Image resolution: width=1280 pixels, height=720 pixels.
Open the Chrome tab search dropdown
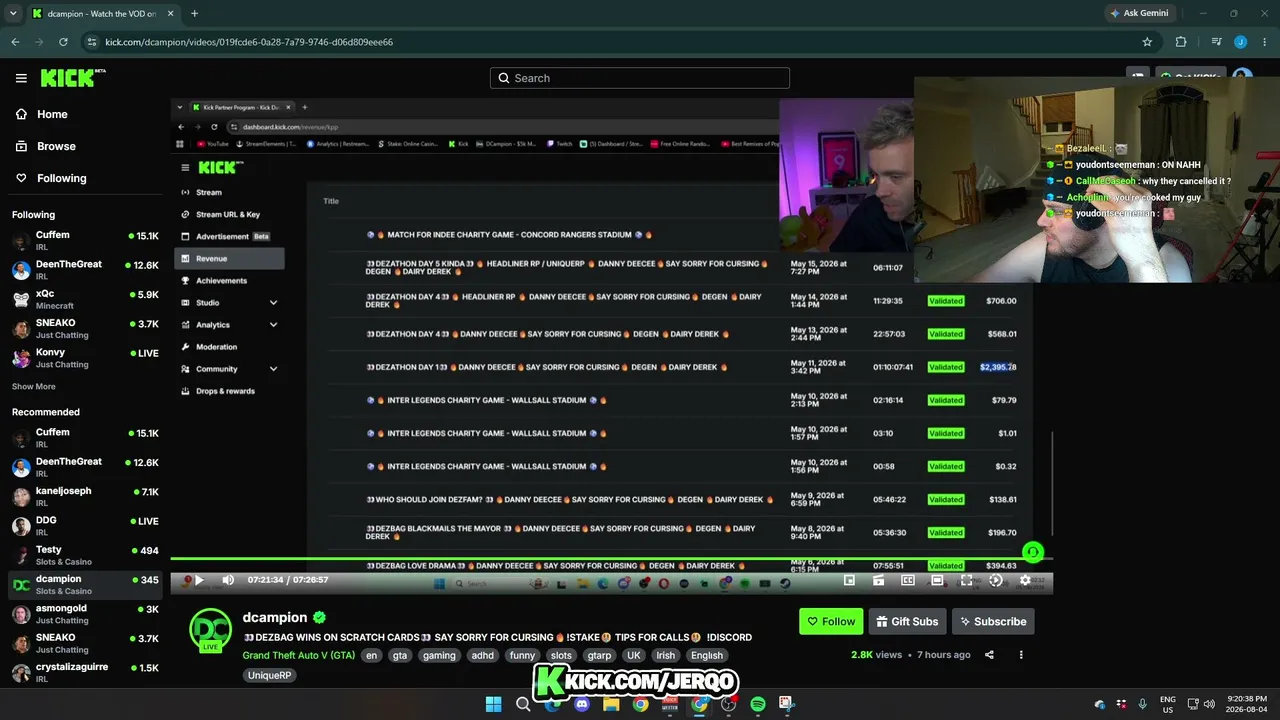coord(13,14)
